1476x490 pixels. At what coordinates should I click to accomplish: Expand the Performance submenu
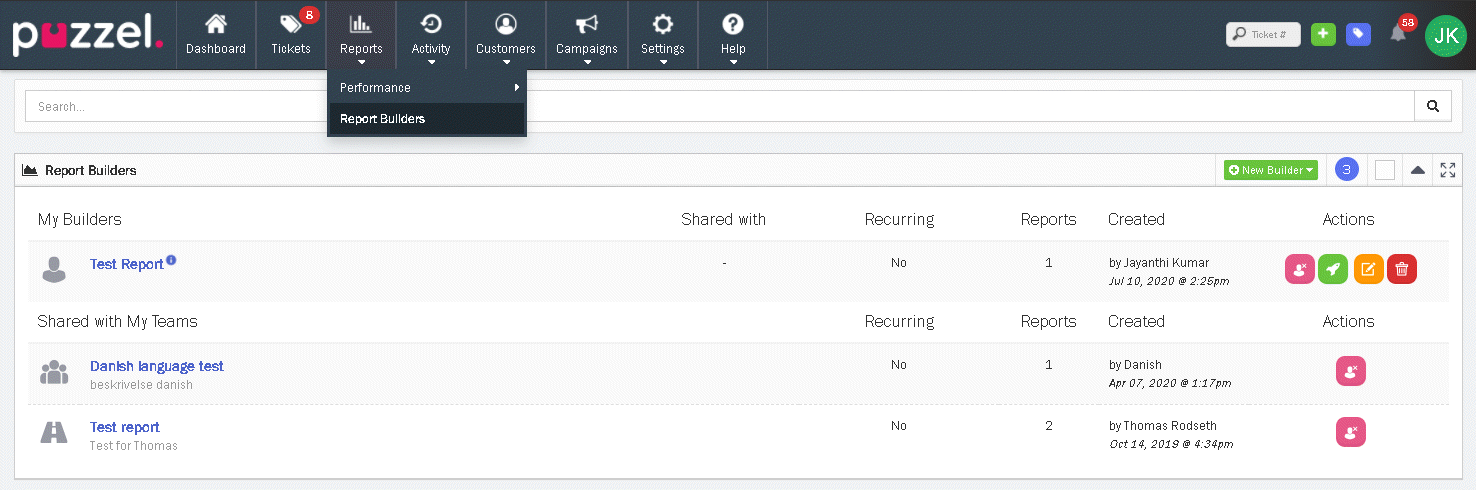(426, 87)
